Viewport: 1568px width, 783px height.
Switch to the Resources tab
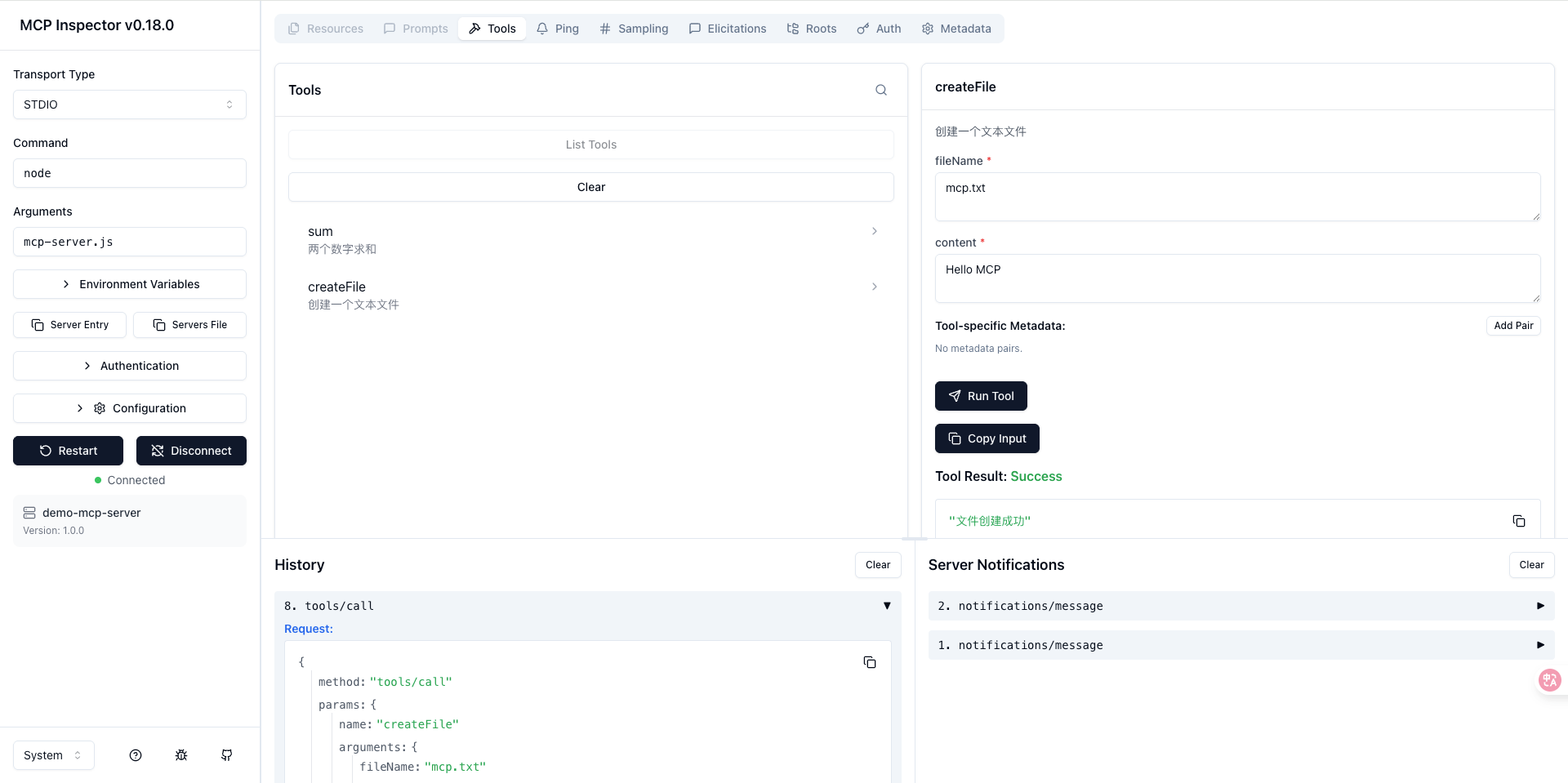pyautogui.click(x=326, y=29)
